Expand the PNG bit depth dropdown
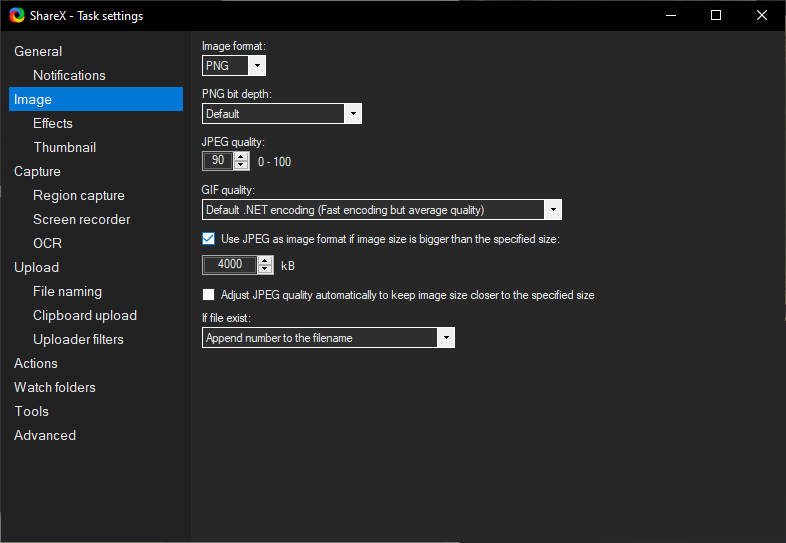This screenshot has height=543, width=786. coord(282,114)
